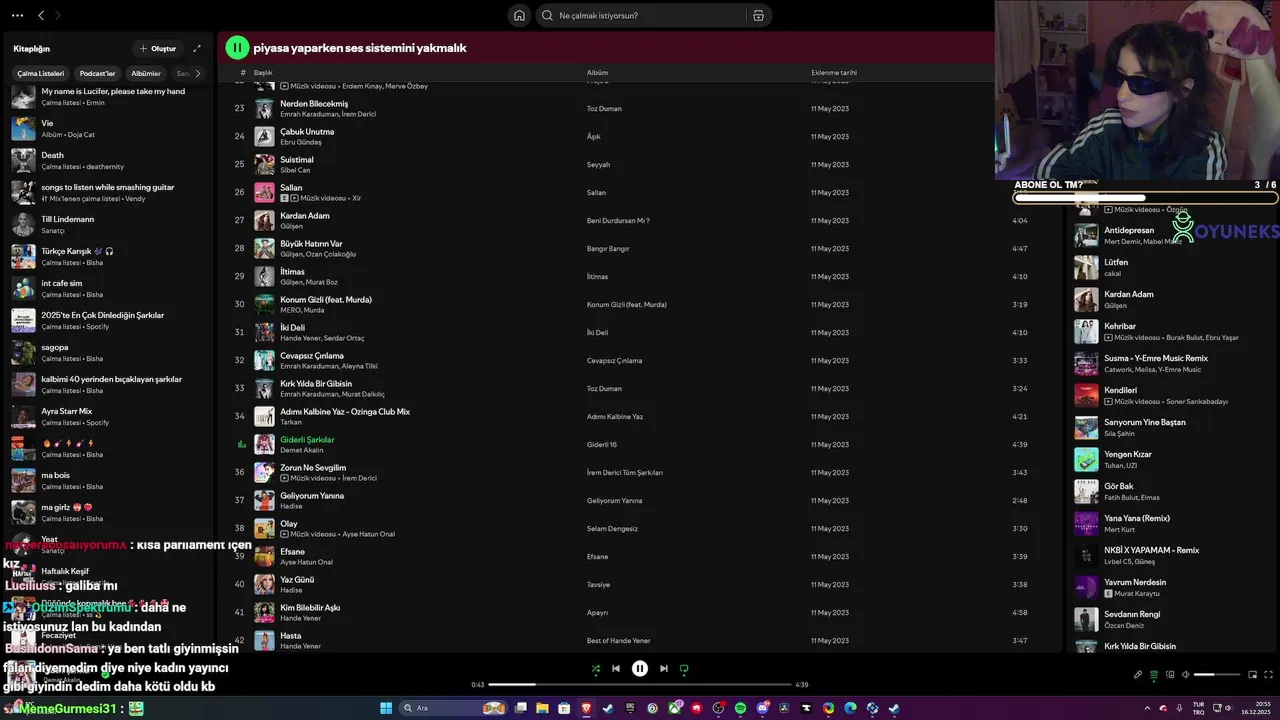Open Ayra Starr Mix playlist
The width and height of the screenshot is (1280, 720).
click(110, 416)
